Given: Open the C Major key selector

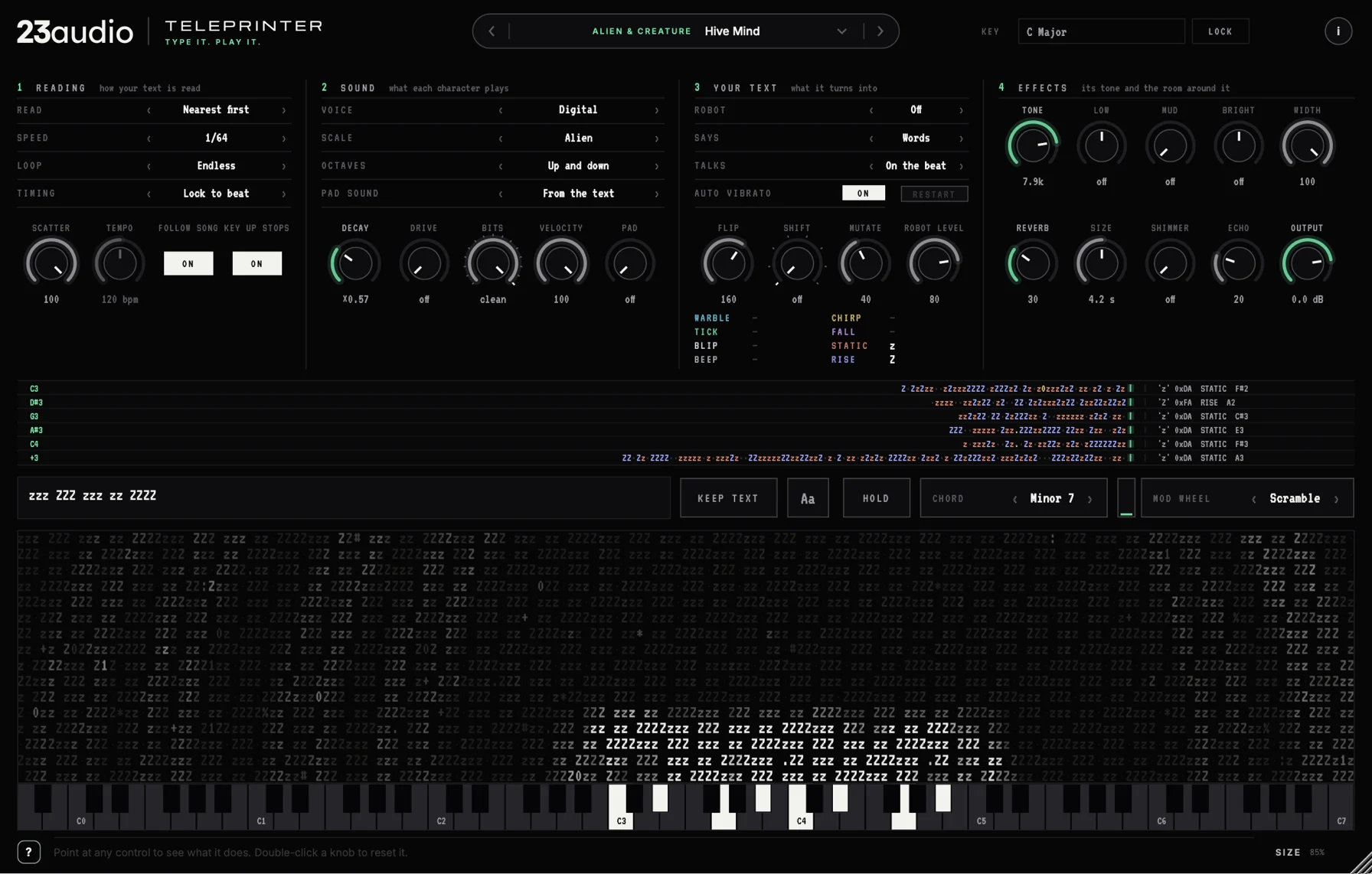Looking at the screenshot, I should (1101, 31).
